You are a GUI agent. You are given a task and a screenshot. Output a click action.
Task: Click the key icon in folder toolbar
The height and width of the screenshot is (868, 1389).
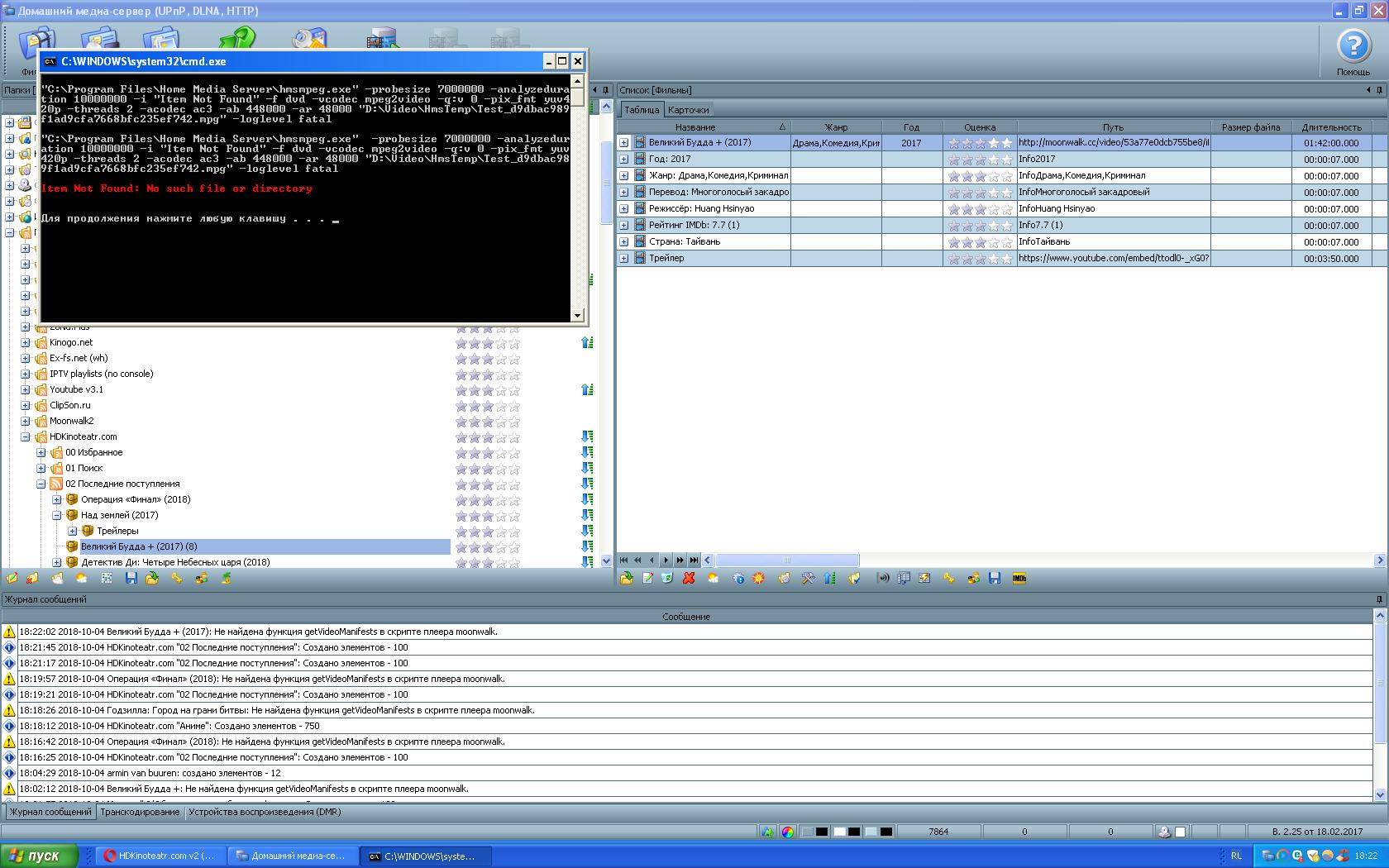(x=177, y=579)
